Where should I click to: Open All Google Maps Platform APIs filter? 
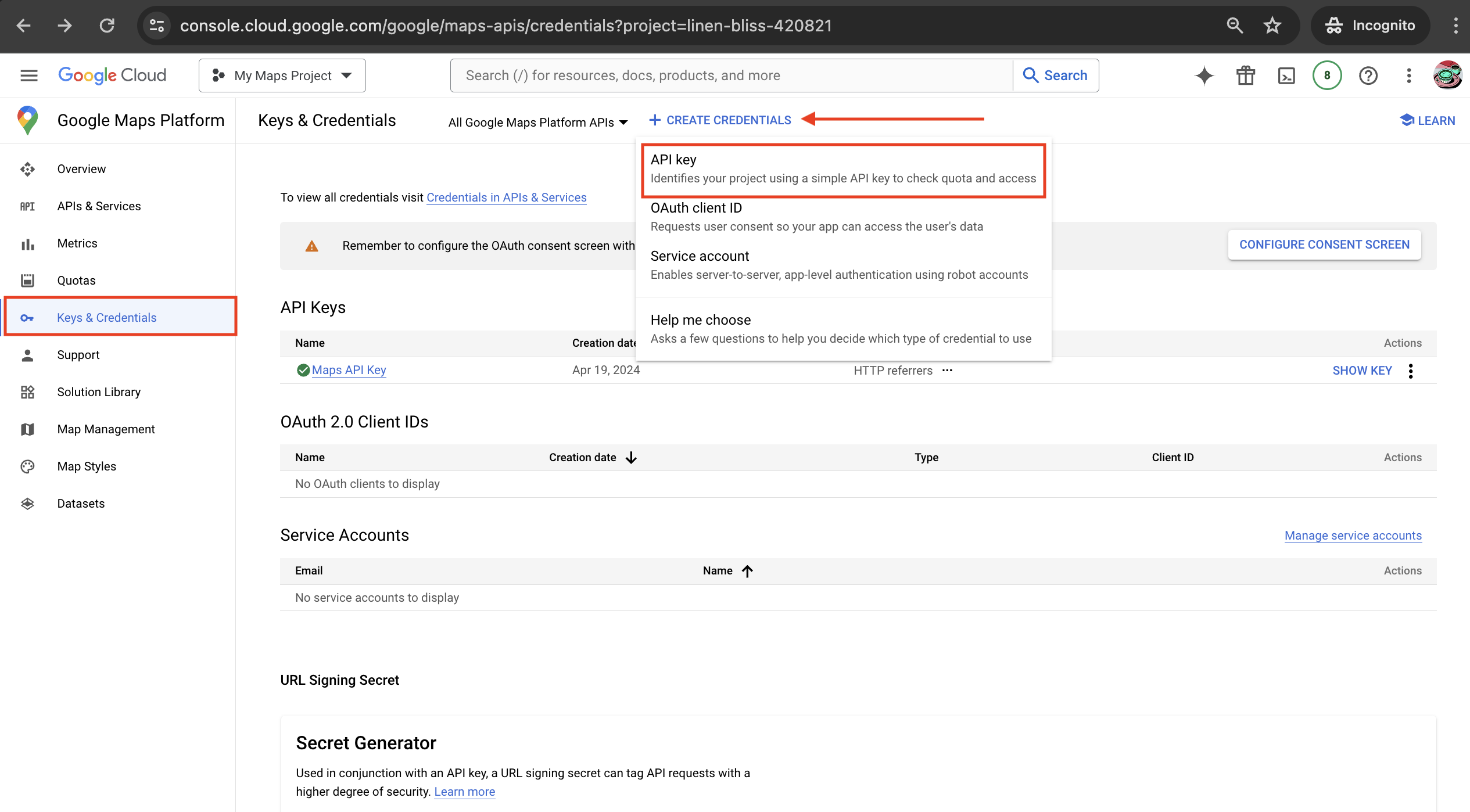[x=537, y=123]
